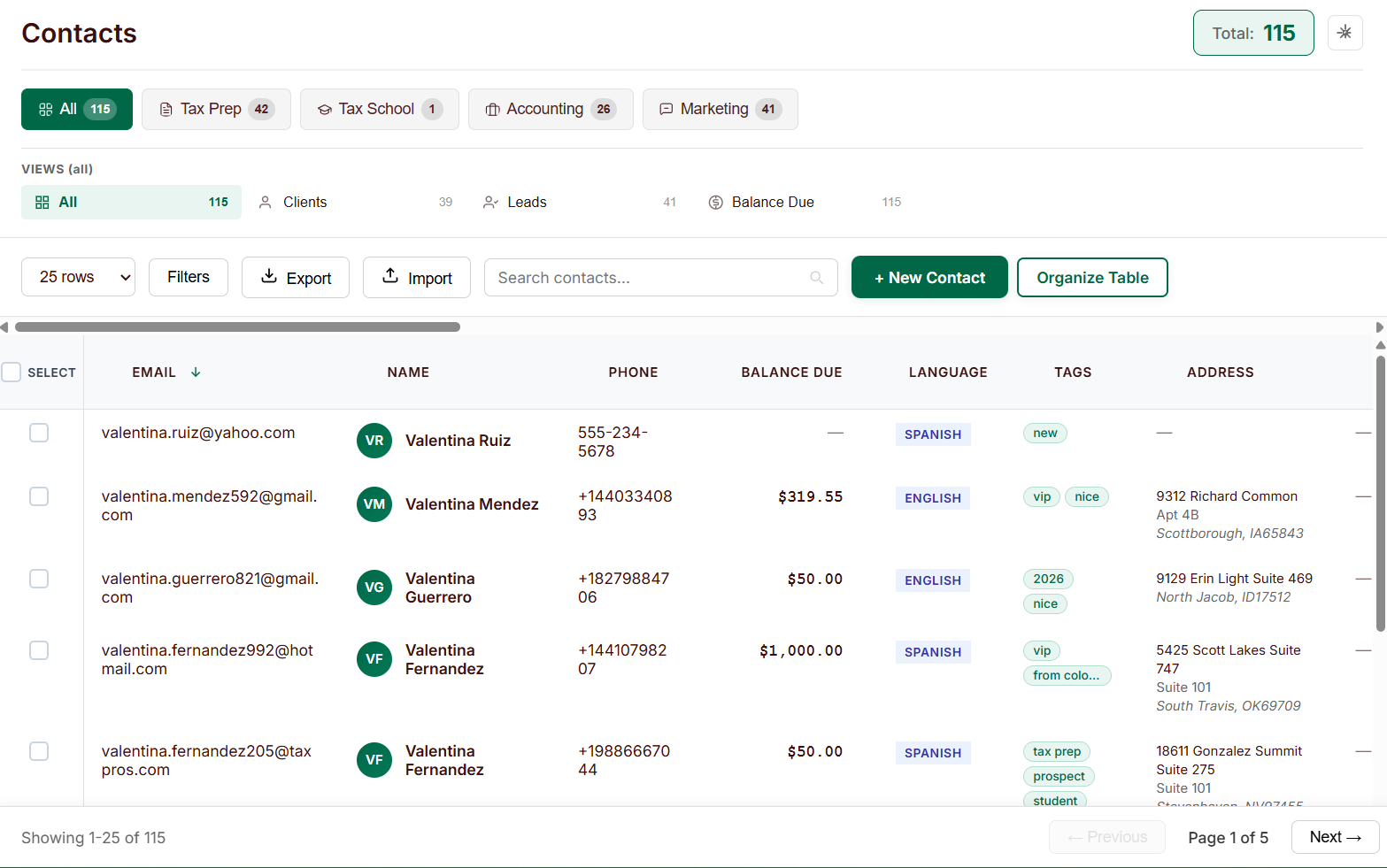Click the Export download icon
1387x868 pixels.
point(269,277)
